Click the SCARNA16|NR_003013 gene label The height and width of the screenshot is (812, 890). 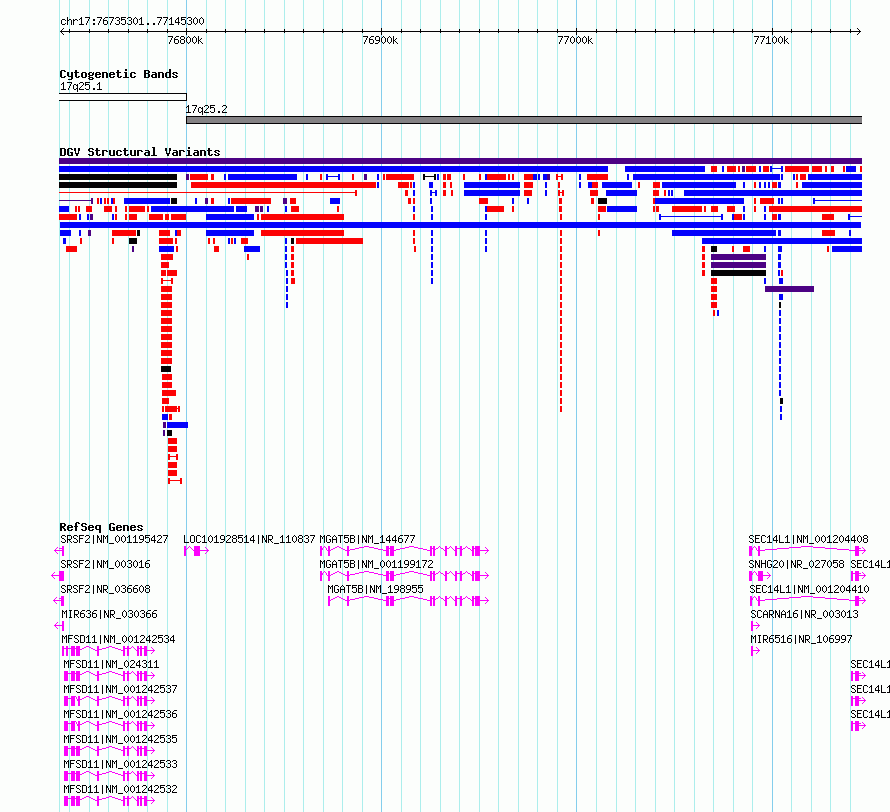tap(804, 614)
